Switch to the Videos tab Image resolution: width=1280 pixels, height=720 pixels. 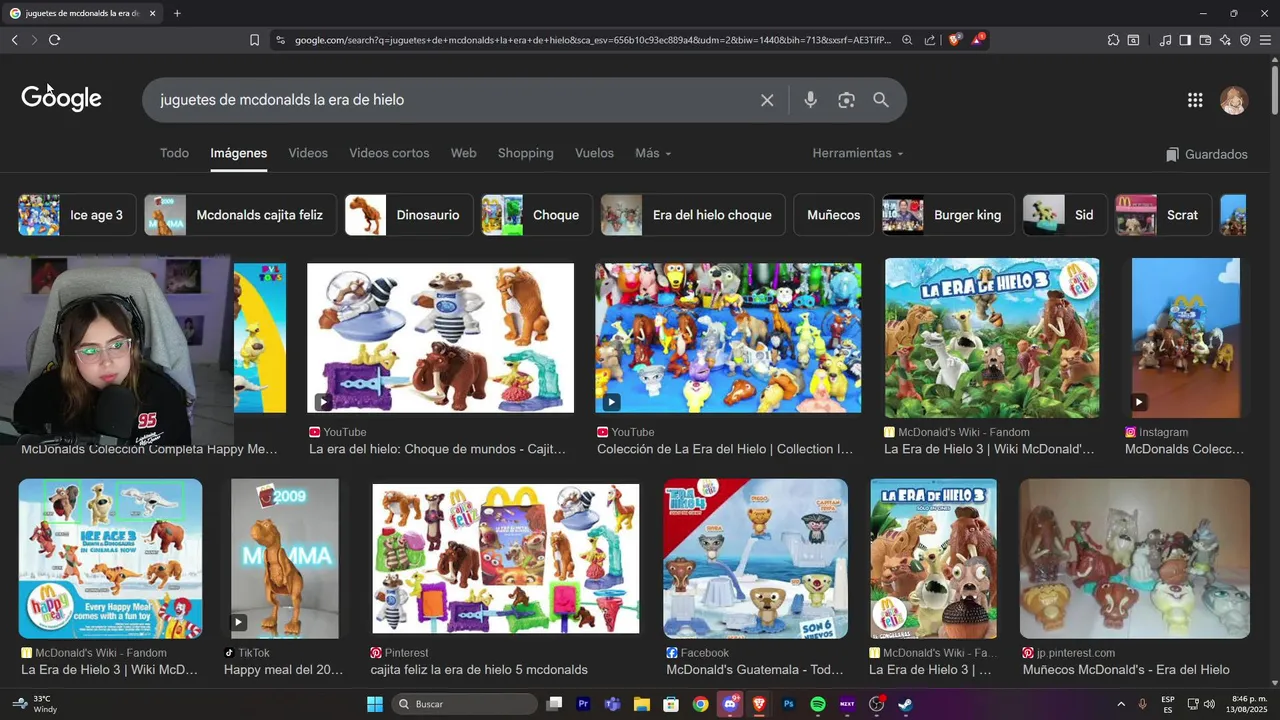click(308, 153)
